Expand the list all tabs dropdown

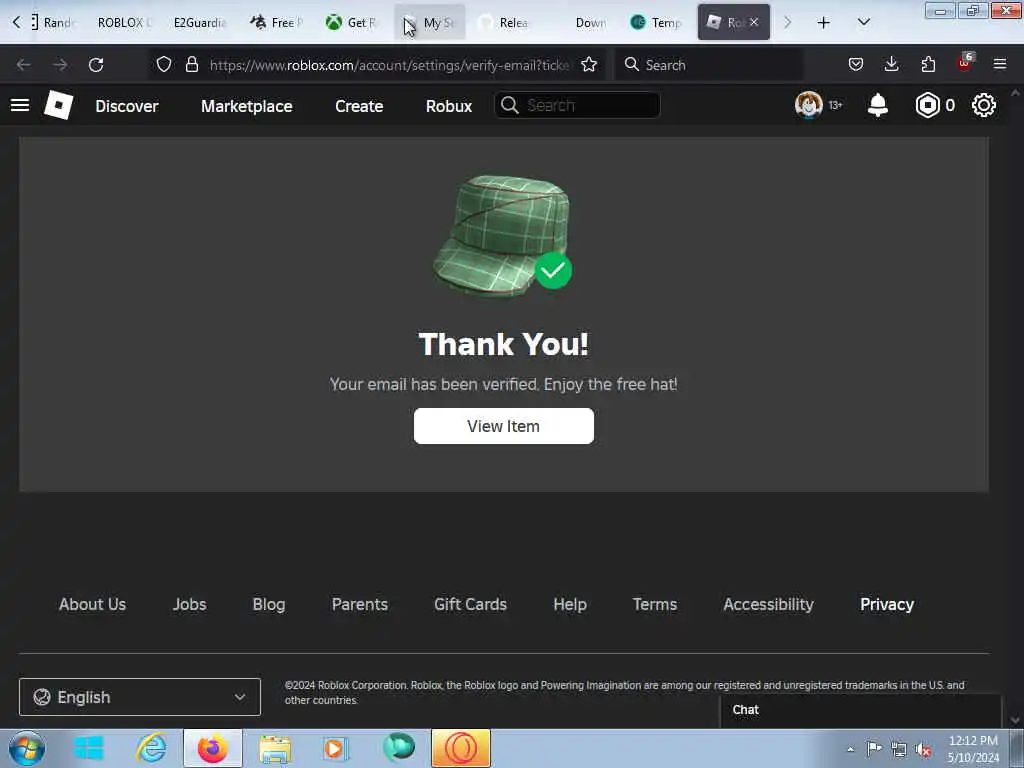(863, 23)
